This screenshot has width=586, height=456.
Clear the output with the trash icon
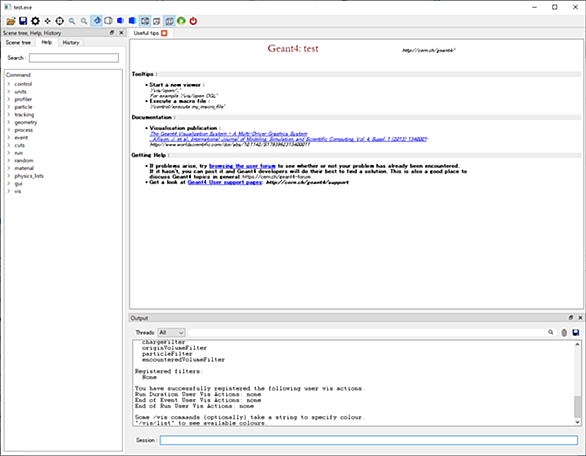point(564,332)
